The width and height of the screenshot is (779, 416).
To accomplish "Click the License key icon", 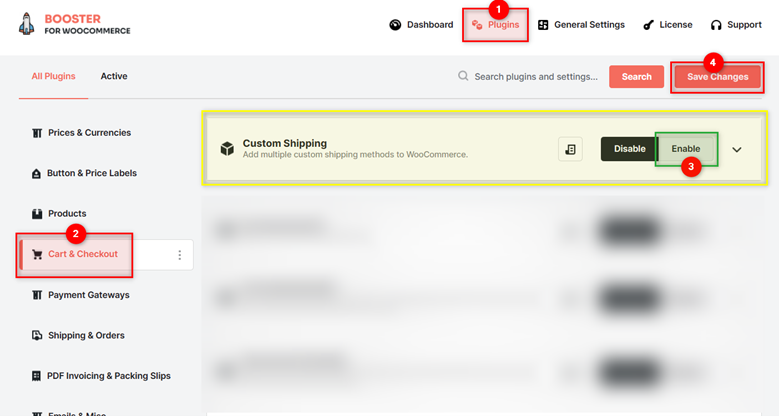I will point(648,25).
